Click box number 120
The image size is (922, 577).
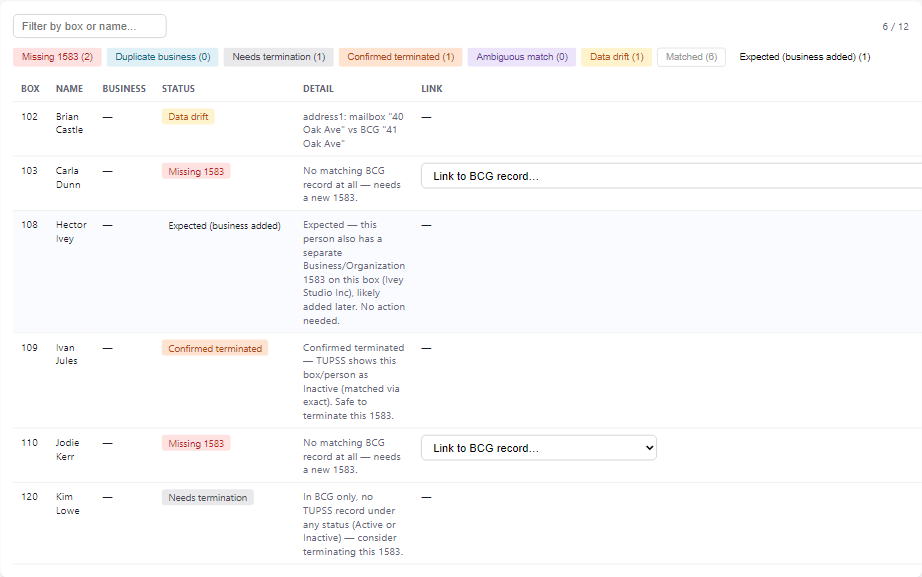29,497
